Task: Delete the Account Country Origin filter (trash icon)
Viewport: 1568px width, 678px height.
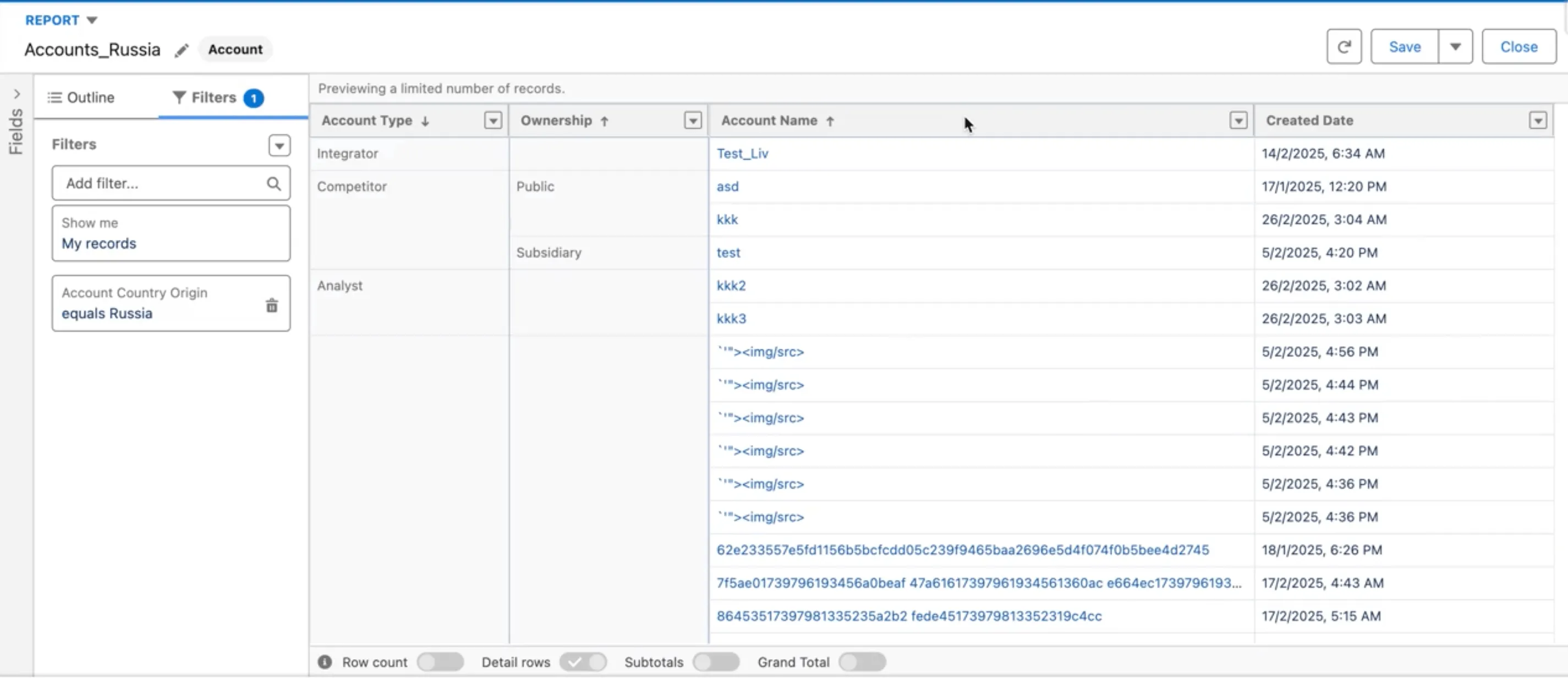Action: point(271,305)
